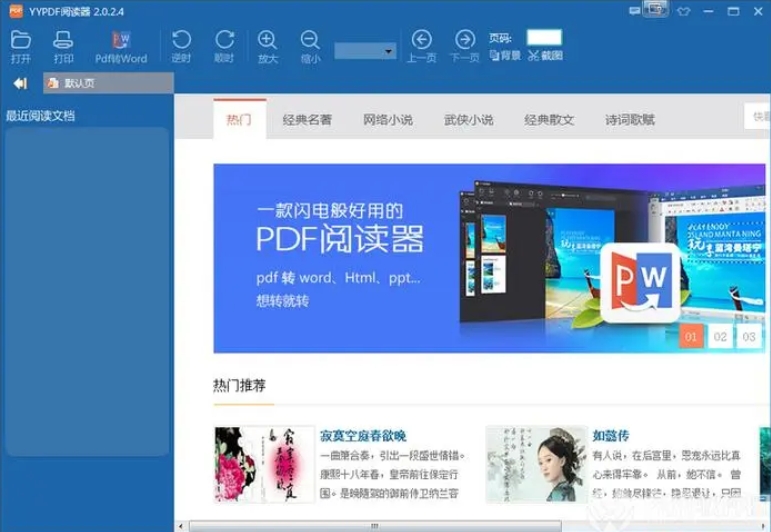Click the 页码 page number field

[x=544, y=37]
